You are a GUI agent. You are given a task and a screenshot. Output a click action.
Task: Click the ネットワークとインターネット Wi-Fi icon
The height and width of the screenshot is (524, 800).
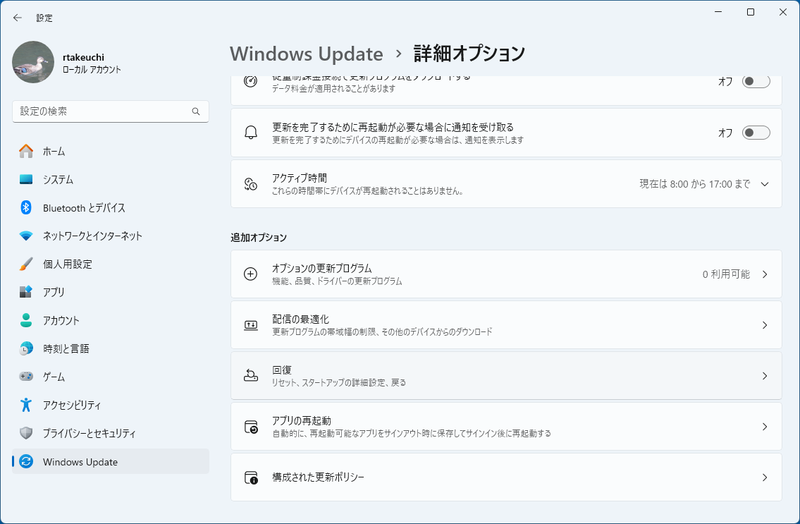pyautogui.click(x=26, y=236)
